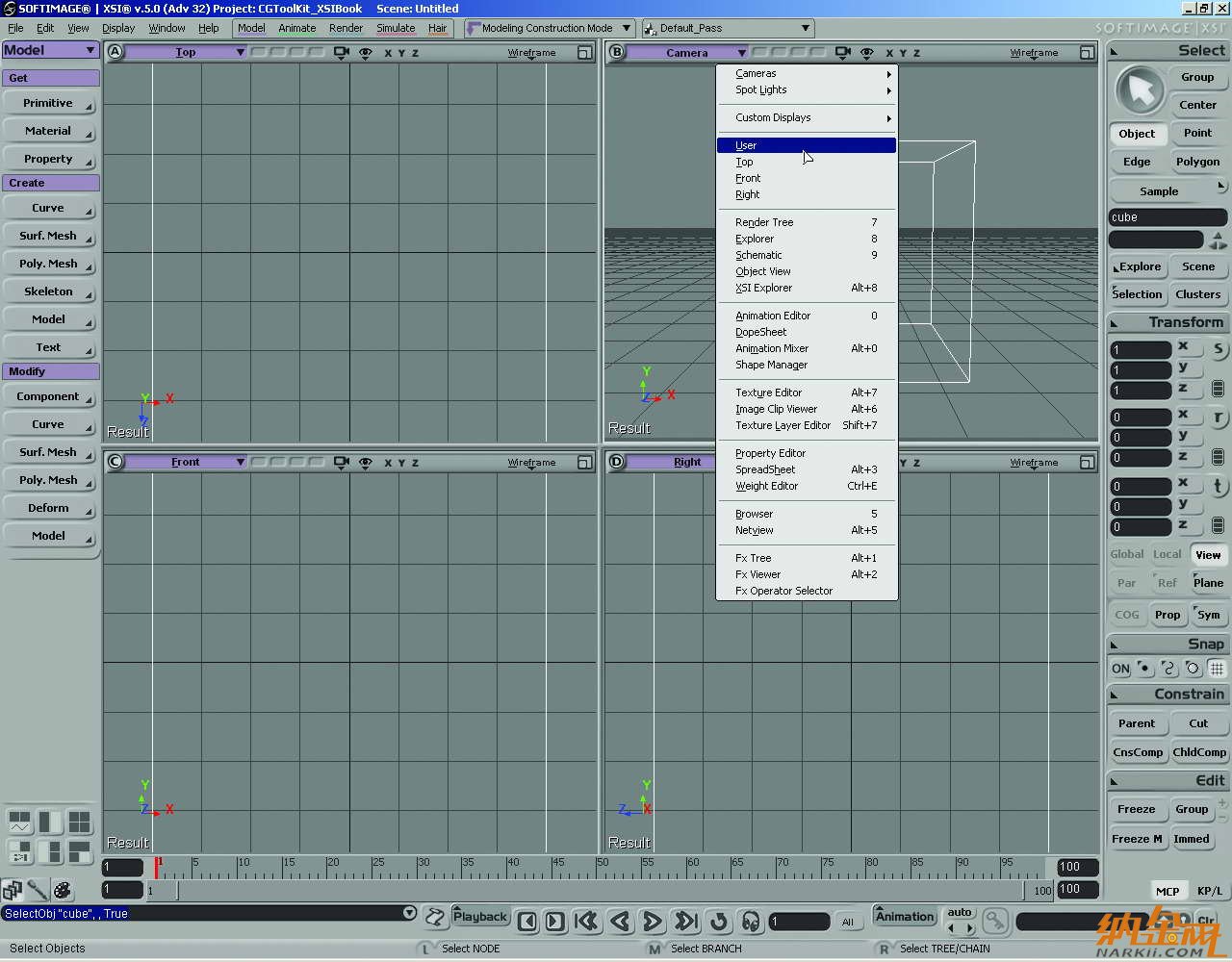This screenshot has width=1232, height=962.
Task: Toggle eye visibility in Front viewport
Action: (366, 463)
